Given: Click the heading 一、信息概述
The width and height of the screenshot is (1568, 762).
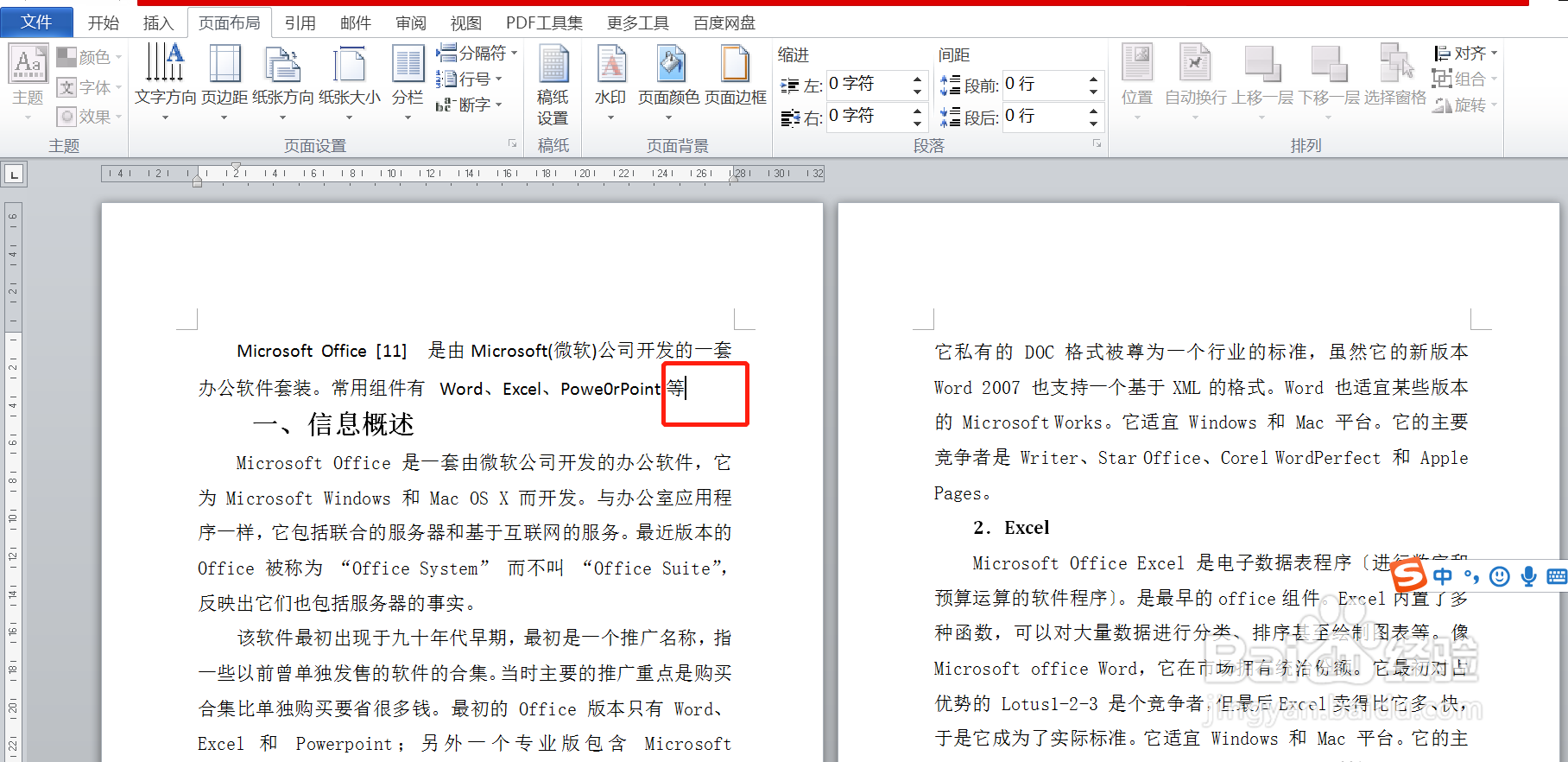Looking at the screenshot, I should [x=333, y=424].
